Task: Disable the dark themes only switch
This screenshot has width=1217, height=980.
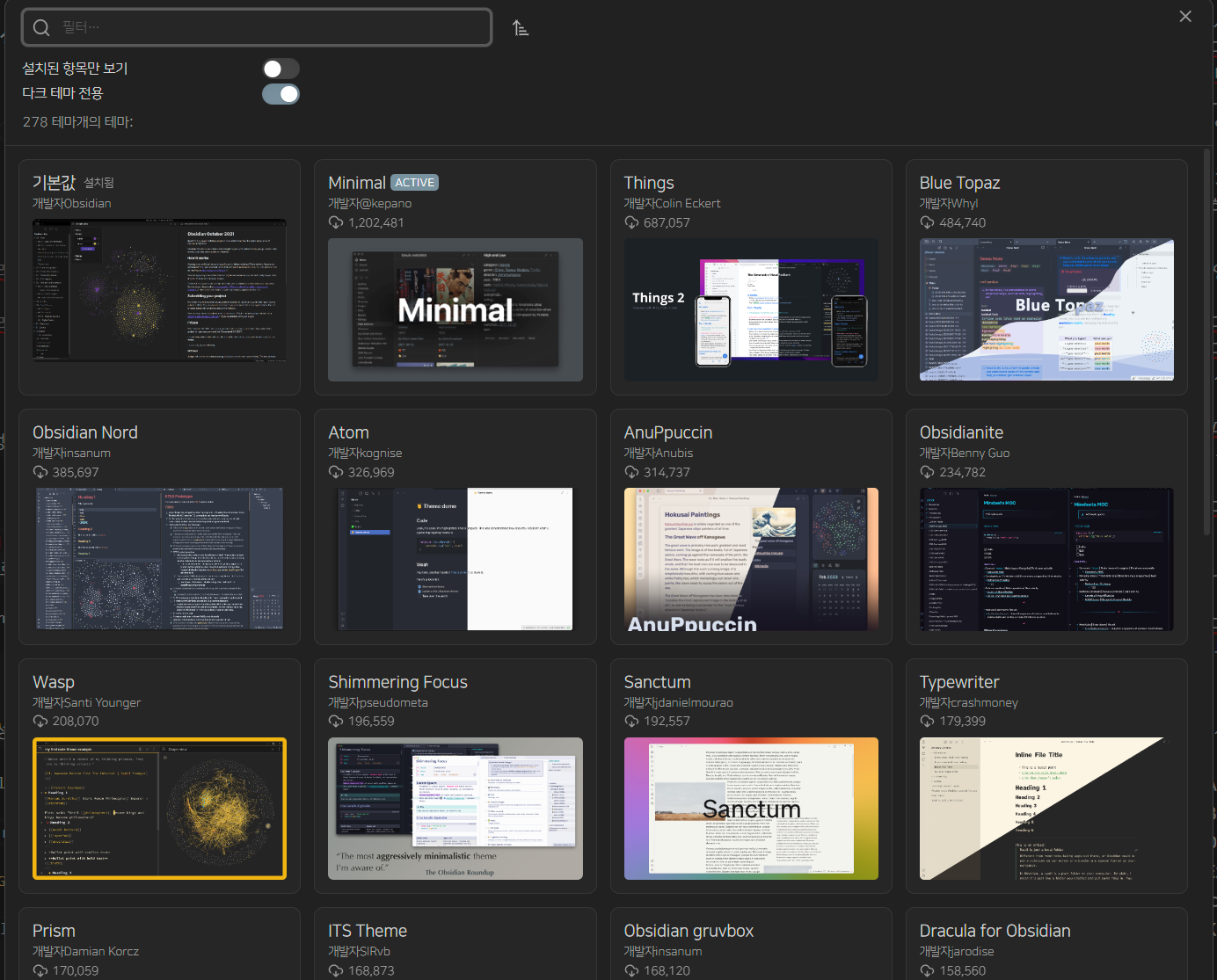Action: tap(281, 94)
